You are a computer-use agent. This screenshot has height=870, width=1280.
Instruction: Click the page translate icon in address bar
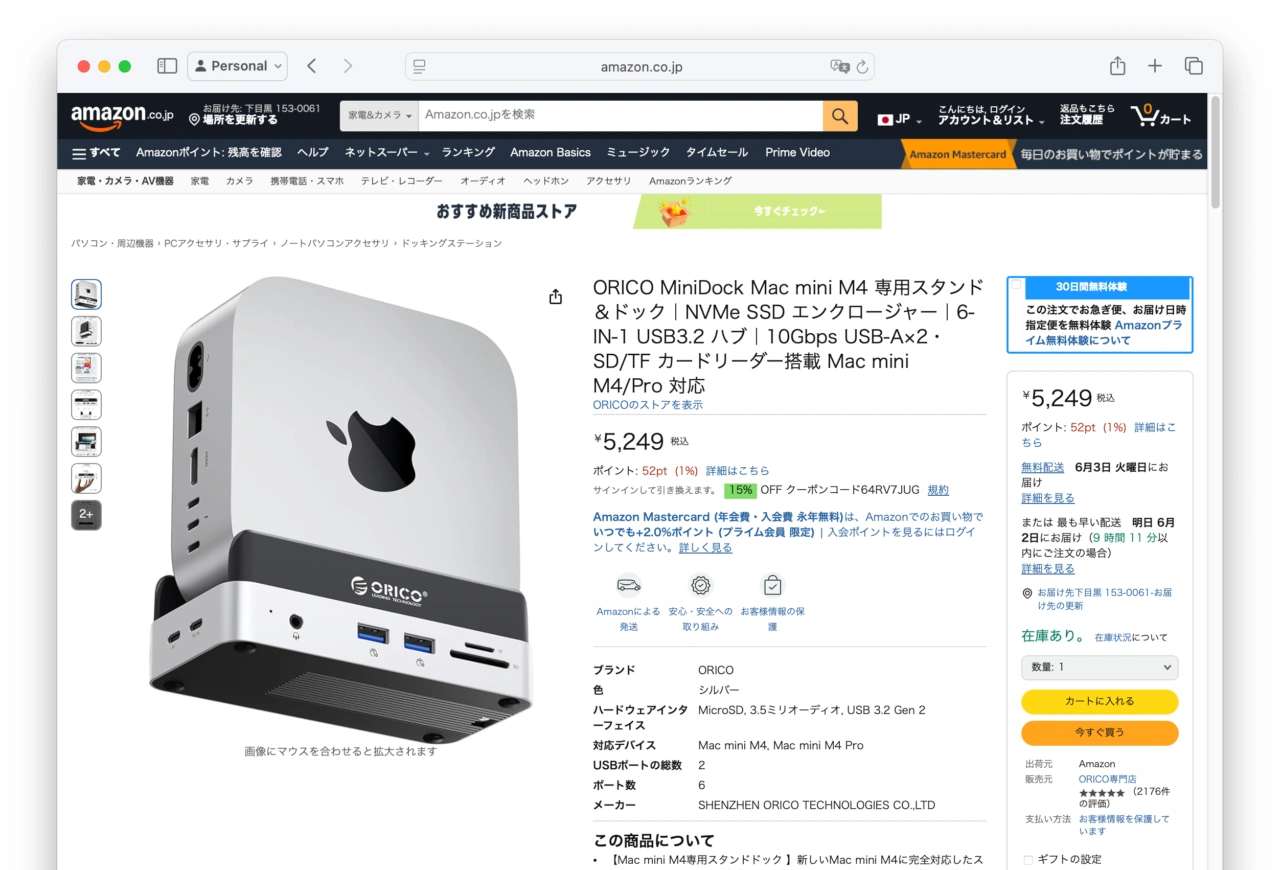click(x=839, y=67)
